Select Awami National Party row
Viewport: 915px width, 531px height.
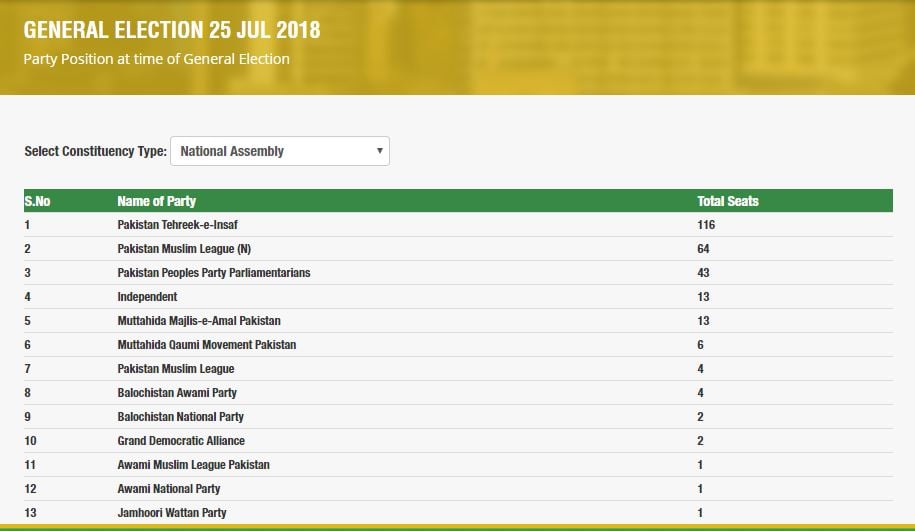(x=458, y=488)
